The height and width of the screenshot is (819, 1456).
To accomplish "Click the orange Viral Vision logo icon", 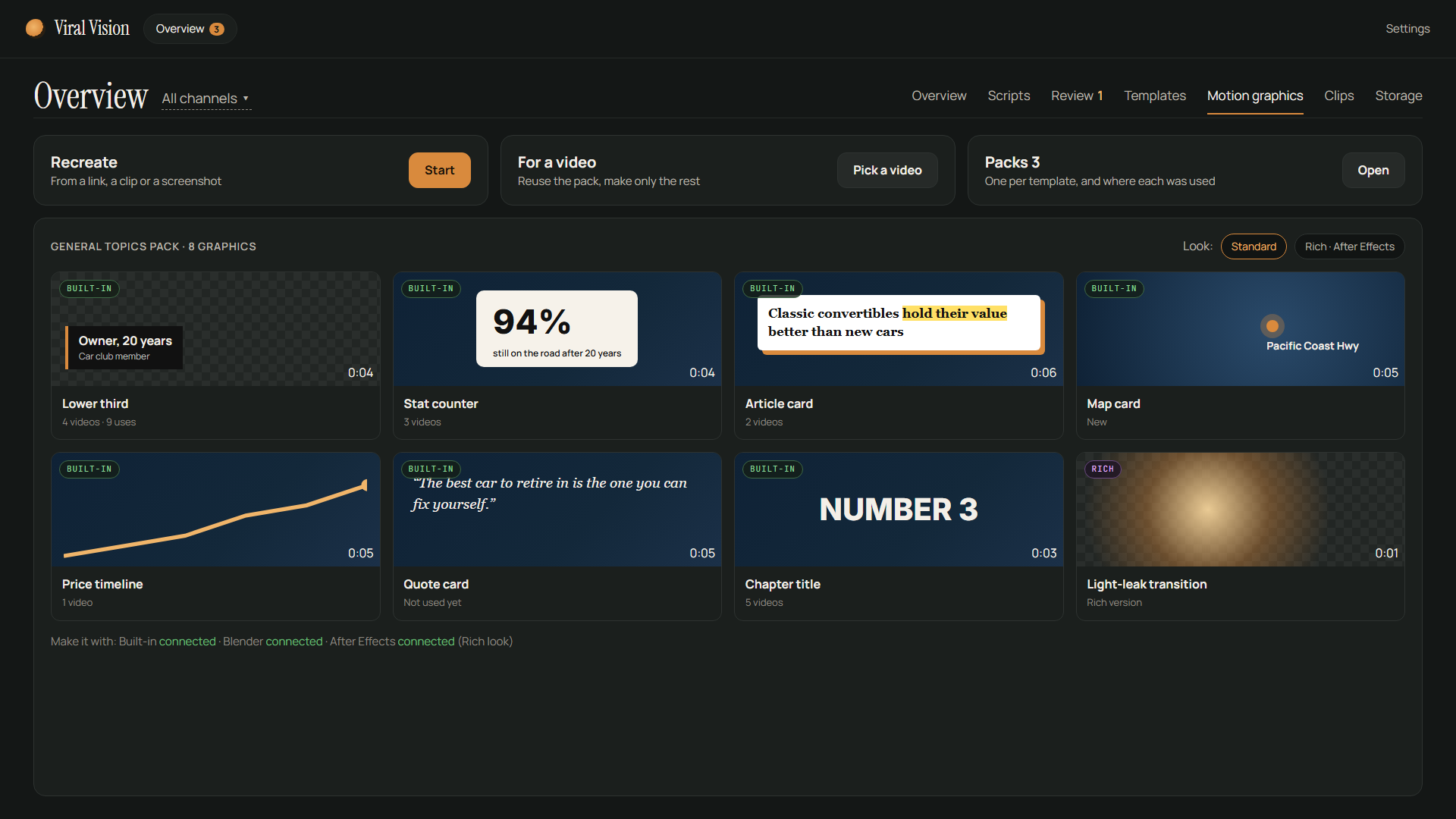I will click(x=34, y=28).
